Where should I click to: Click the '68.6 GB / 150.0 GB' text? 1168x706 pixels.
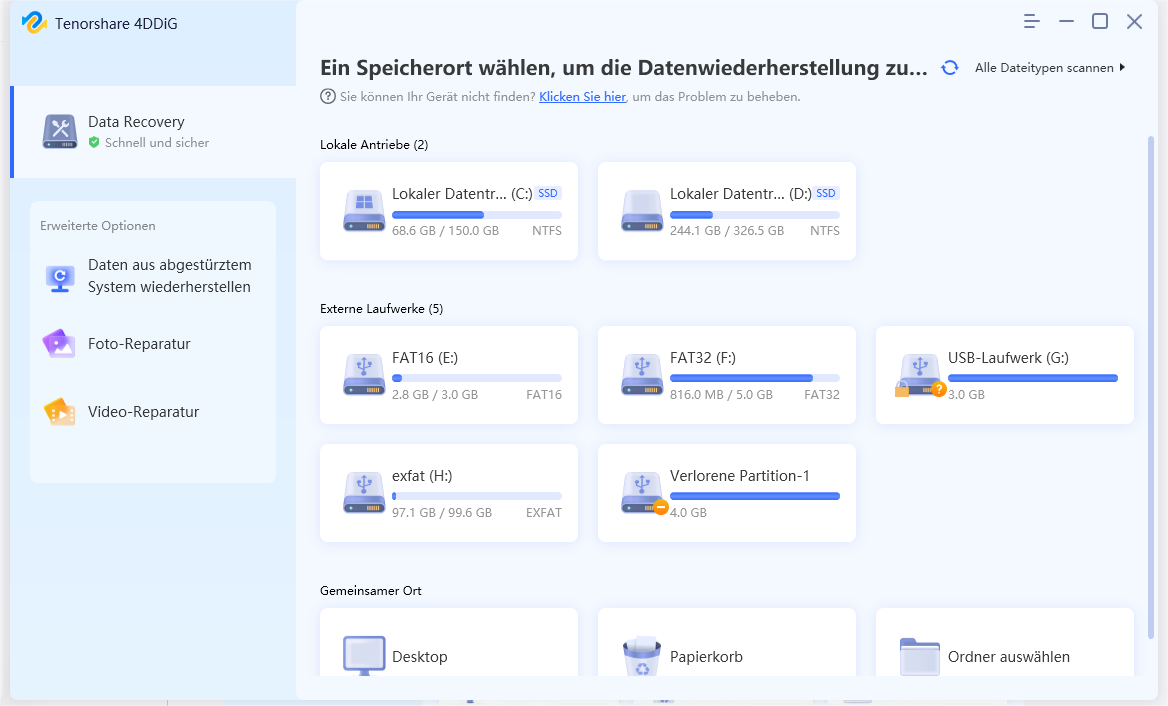445,231
